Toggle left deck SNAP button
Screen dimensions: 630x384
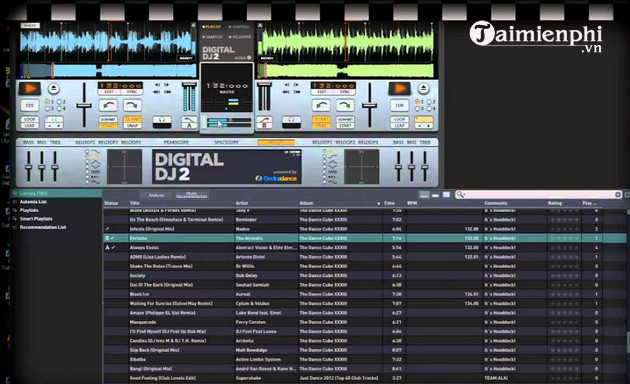pos(132,125)
